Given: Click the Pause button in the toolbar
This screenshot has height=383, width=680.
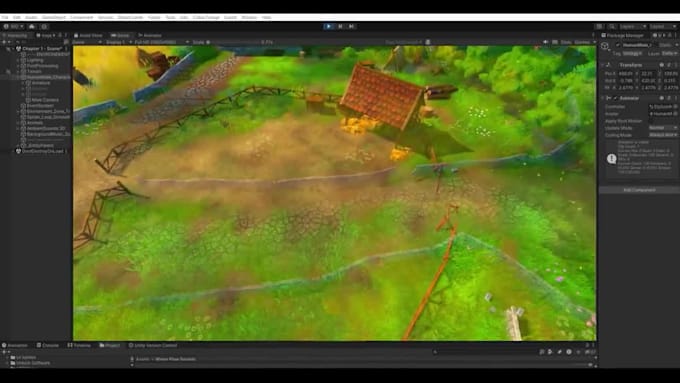Looking at the screenshot, I should pos(340,26).
